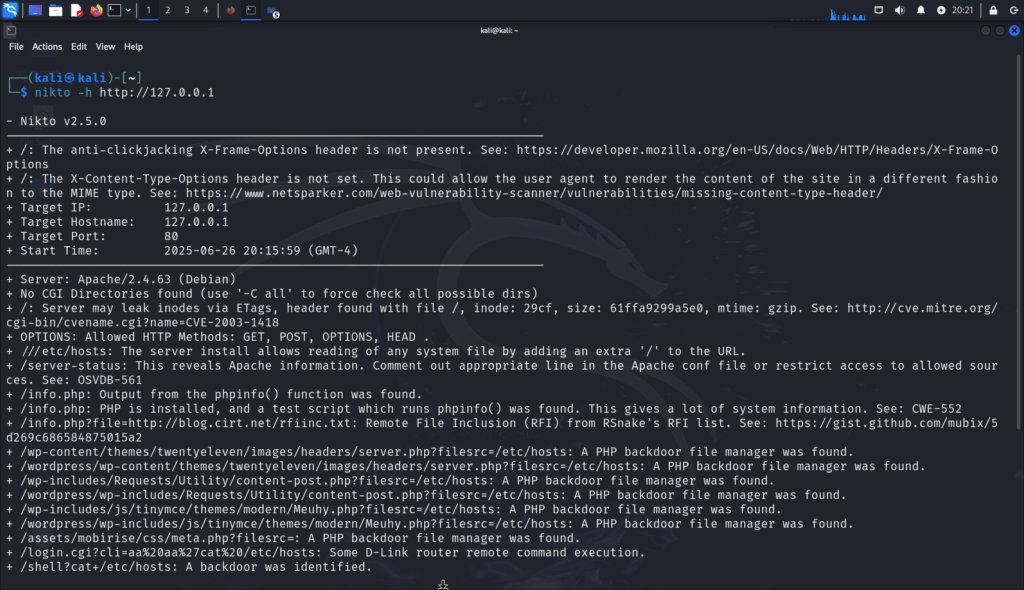Launch terminal emulator from panel

114,10
